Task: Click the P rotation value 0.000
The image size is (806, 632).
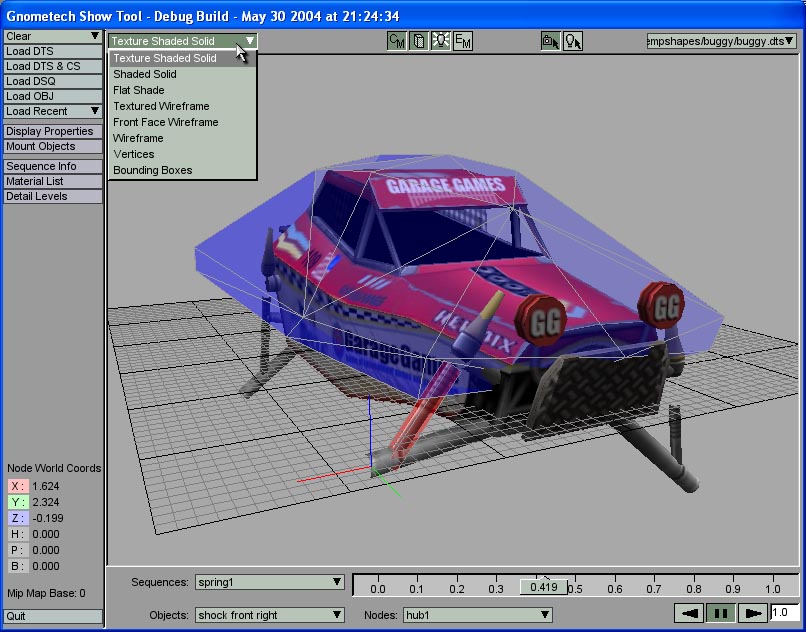Action: tap(46, 550)
